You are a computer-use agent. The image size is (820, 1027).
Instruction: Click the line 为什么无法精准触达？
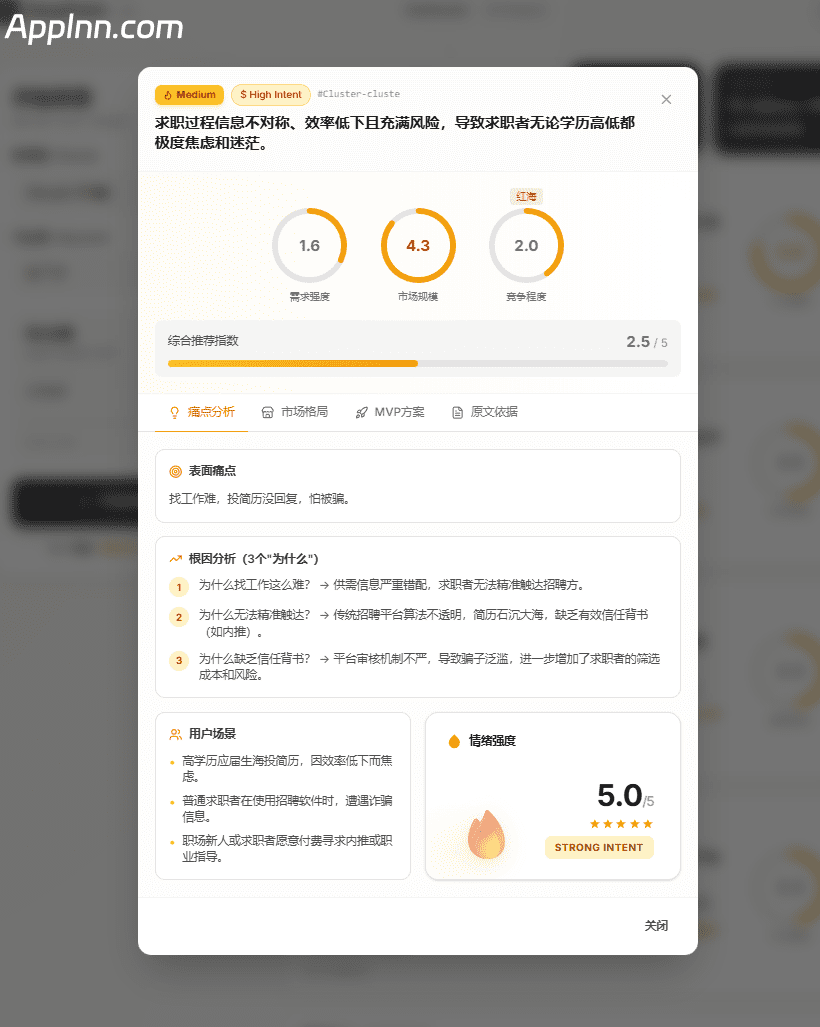point(255,615)
